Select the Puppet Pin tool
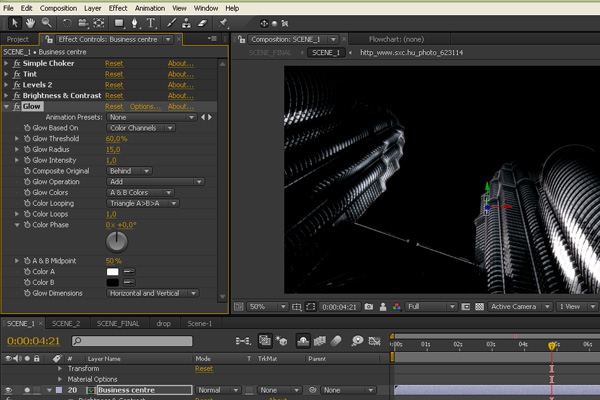 pos(223,23)
